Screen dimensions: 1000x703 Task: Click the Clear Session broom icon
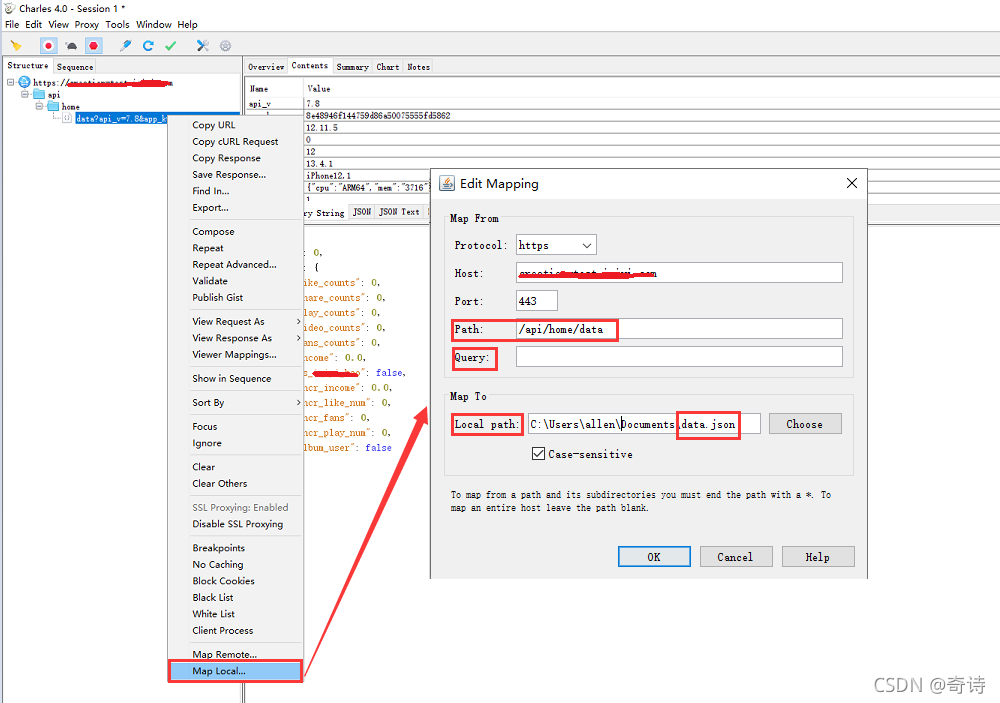tap(16, 46)
